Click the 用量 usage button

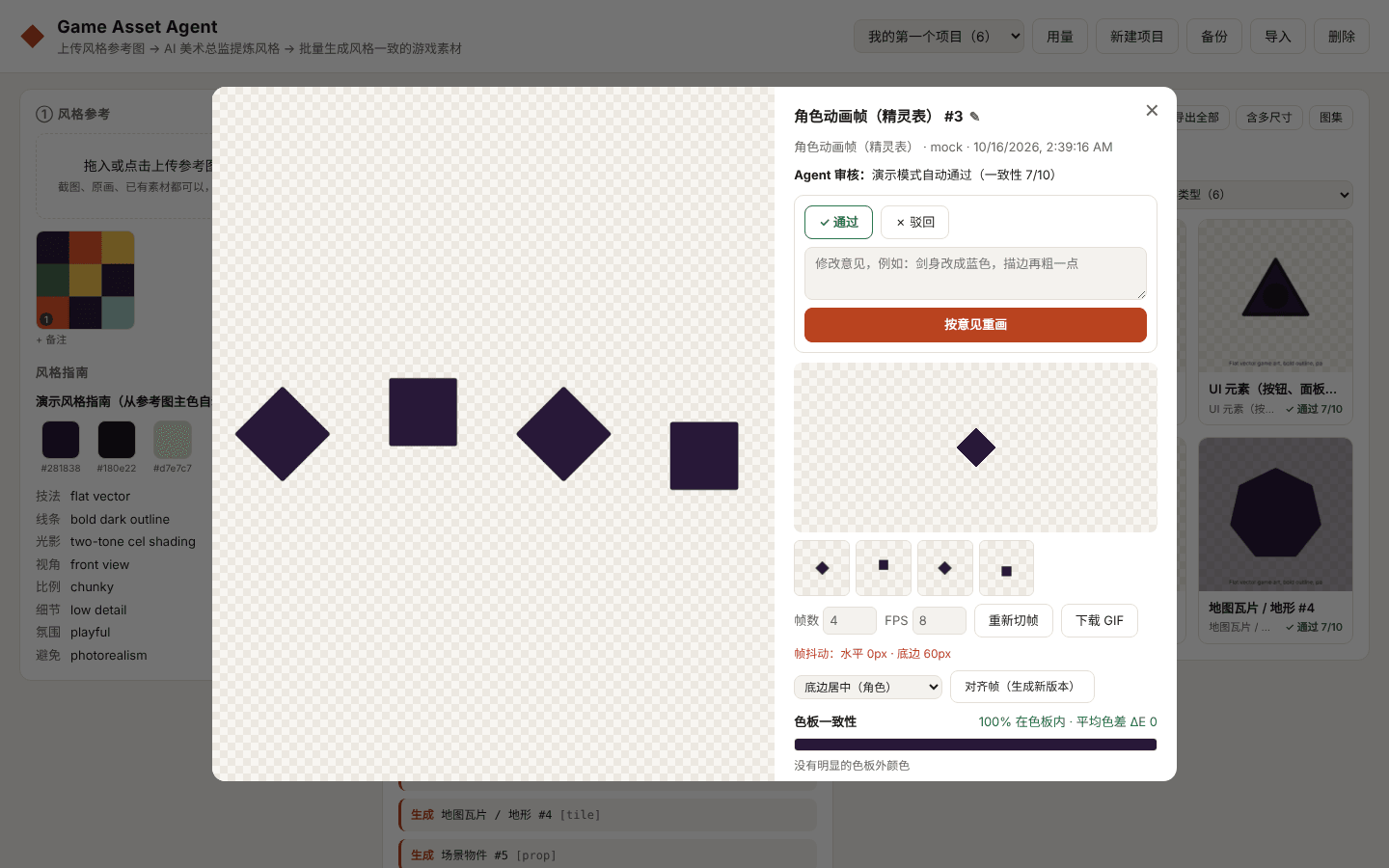pos(1060,37)
